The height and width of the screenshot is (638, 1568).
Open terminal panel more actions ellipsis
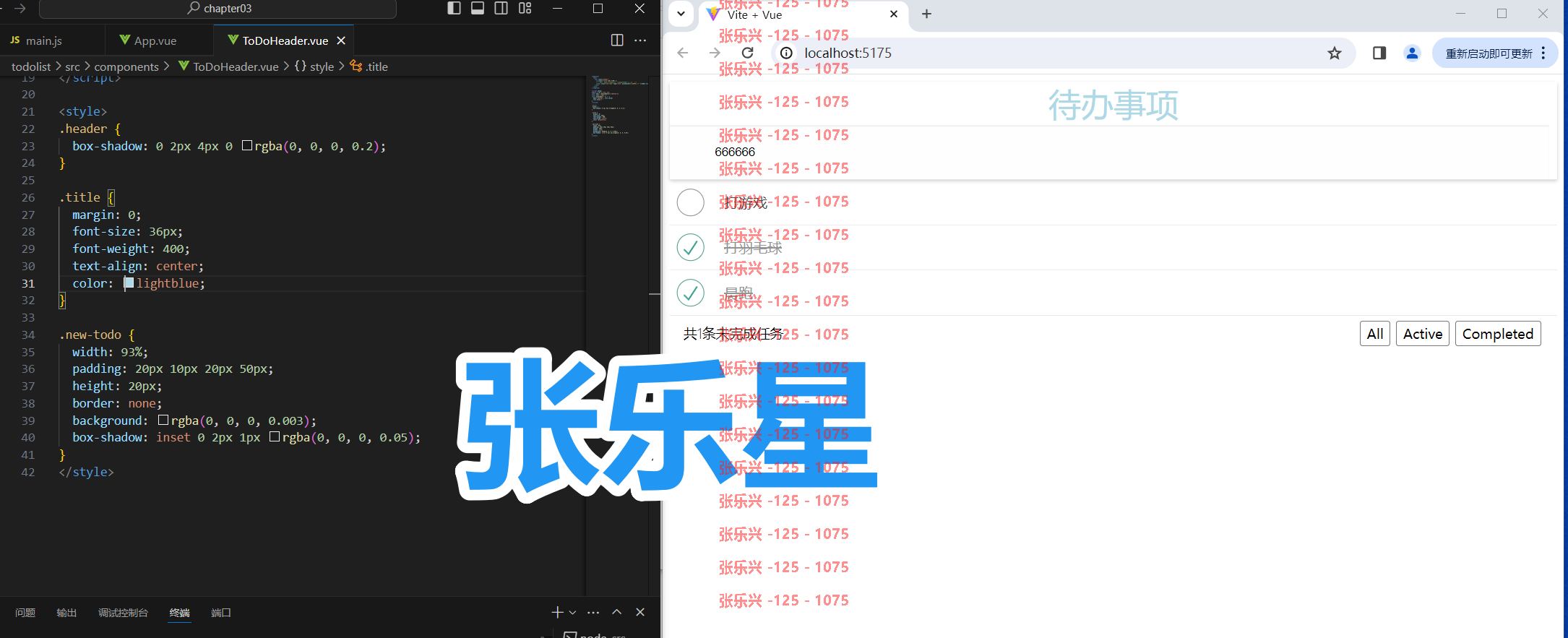coord(593,613)
